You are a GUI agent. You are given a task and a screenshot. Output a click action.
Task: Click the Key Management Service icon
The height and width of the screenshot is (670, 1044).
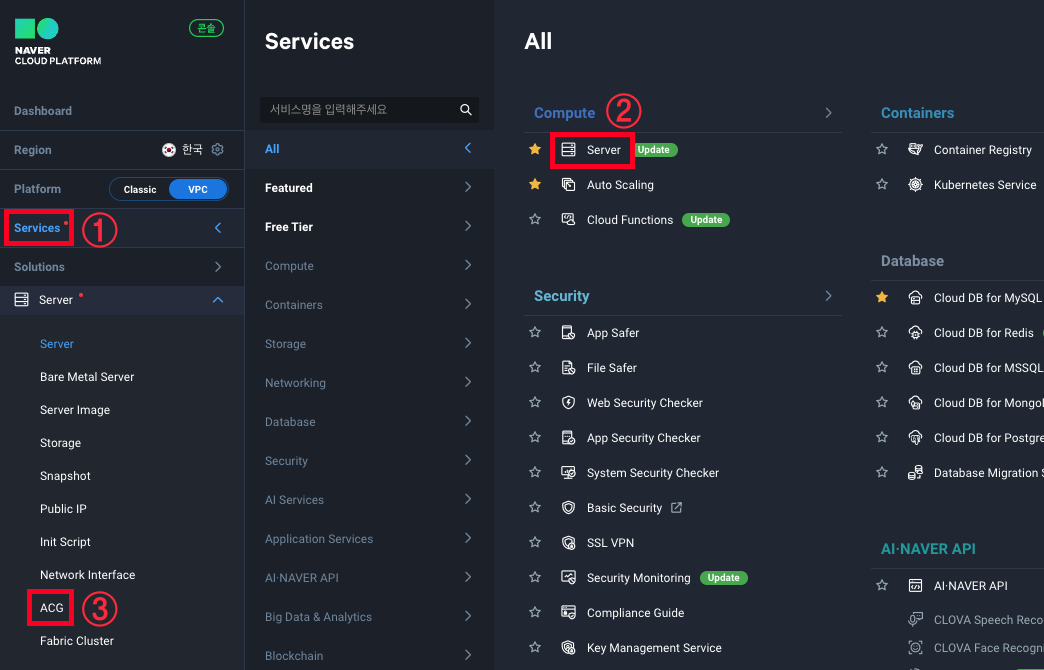point(568,647)
